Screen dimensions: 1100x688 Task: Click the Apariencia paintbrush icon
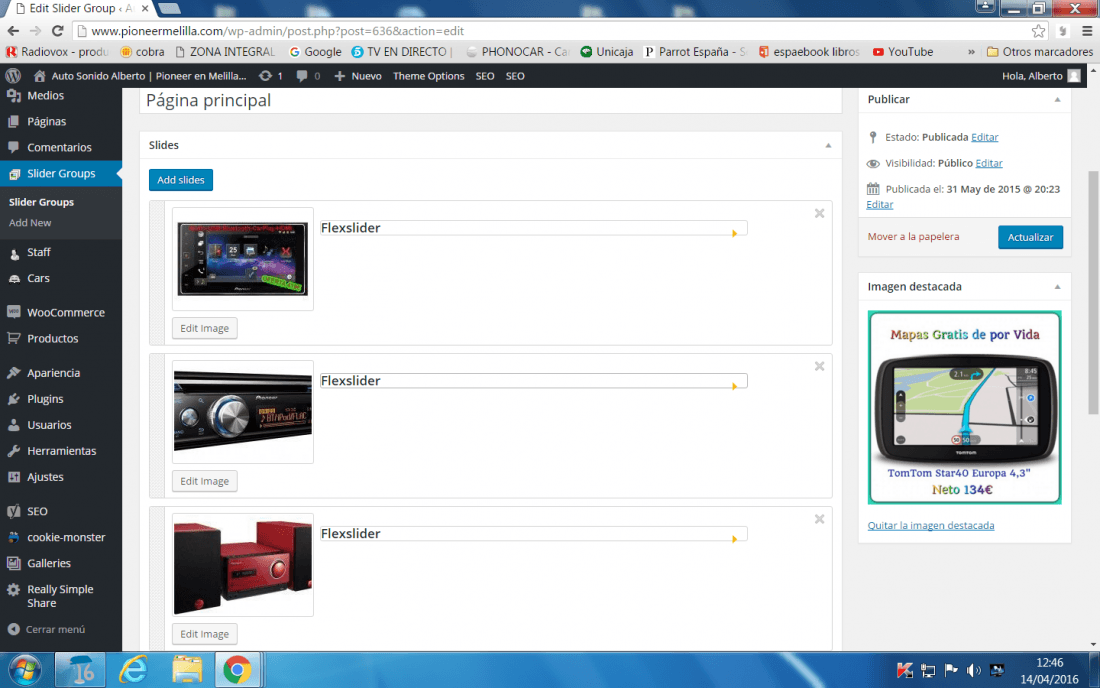click(x=13, y=372)
